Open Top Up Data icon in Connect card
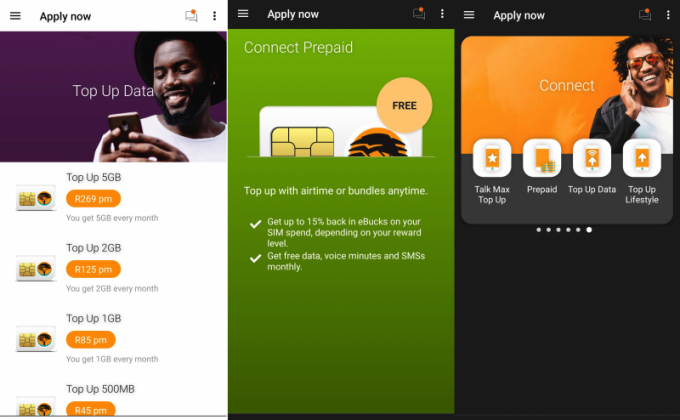The width and height of the screenshot is (680, 420). pyautogui.click(x=592, y=159)
